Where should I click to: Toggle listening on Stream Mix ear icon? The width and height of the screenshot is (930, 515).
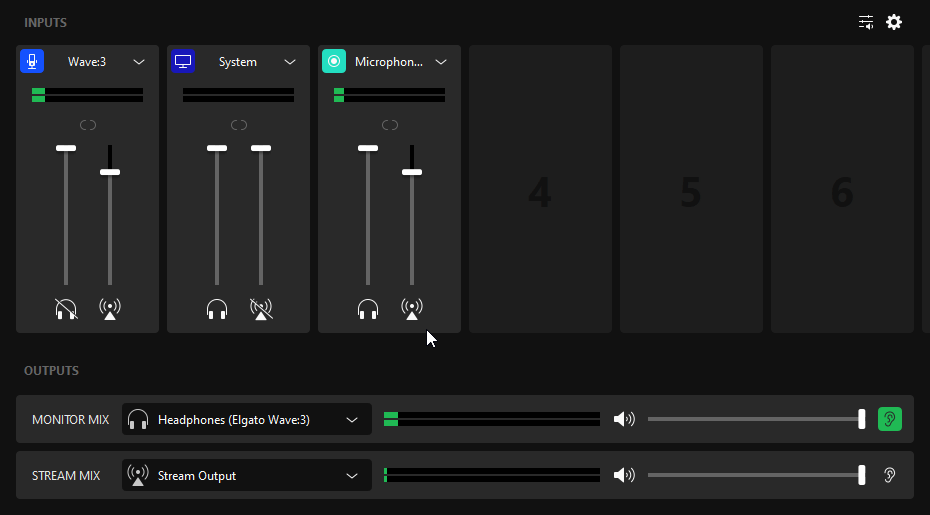889,475
